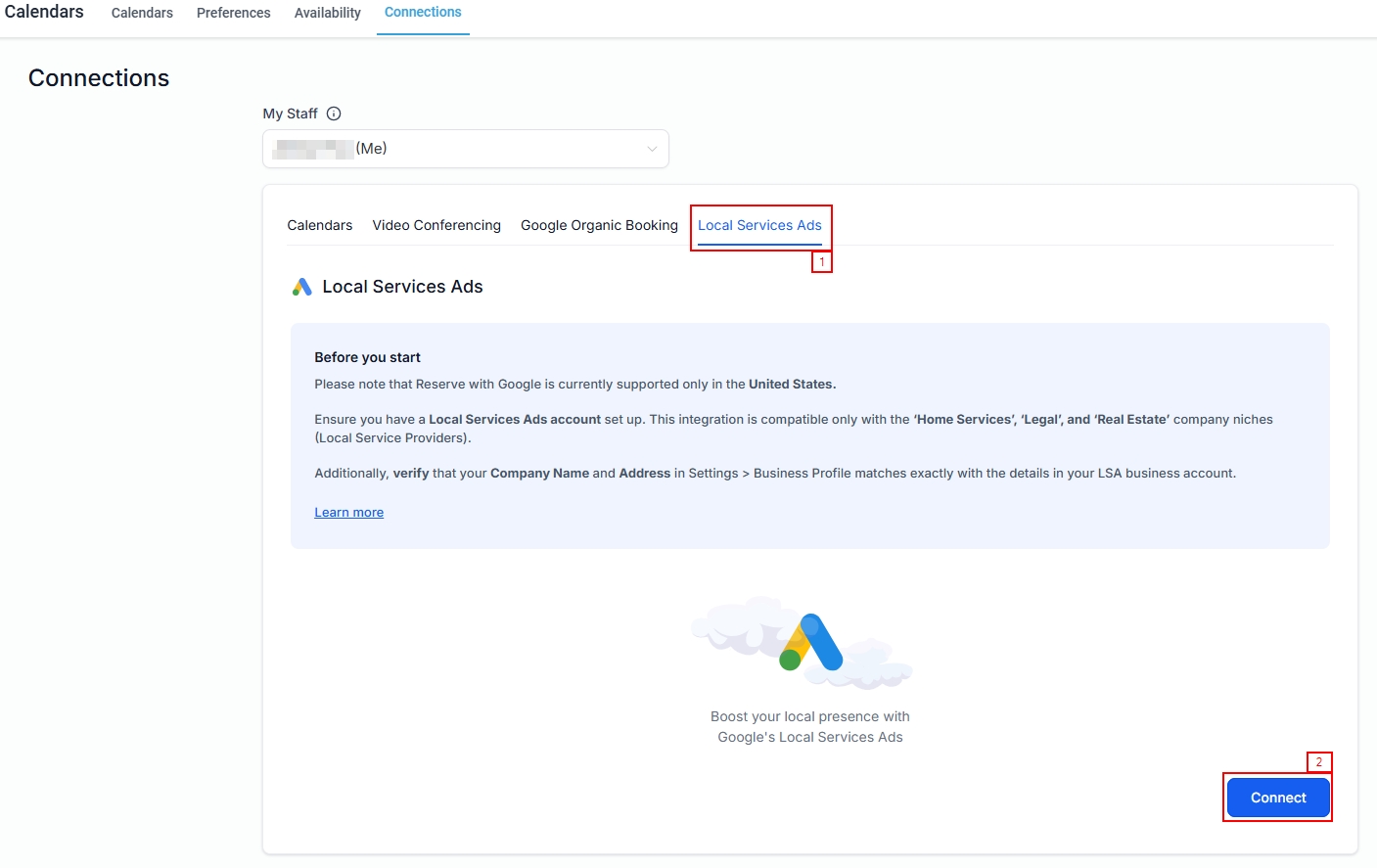This screenshot has height=868, width=1377.
Task: Click the Connections page heading
Action: coord(99,78)
